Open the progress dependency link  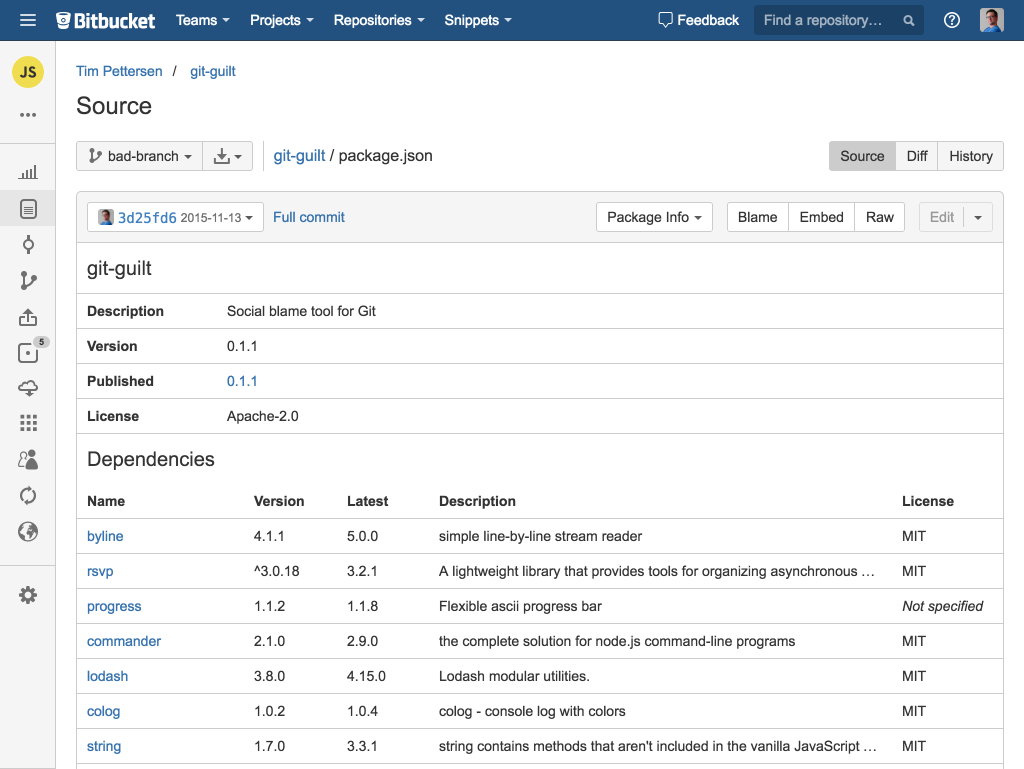tap(114, 606)
